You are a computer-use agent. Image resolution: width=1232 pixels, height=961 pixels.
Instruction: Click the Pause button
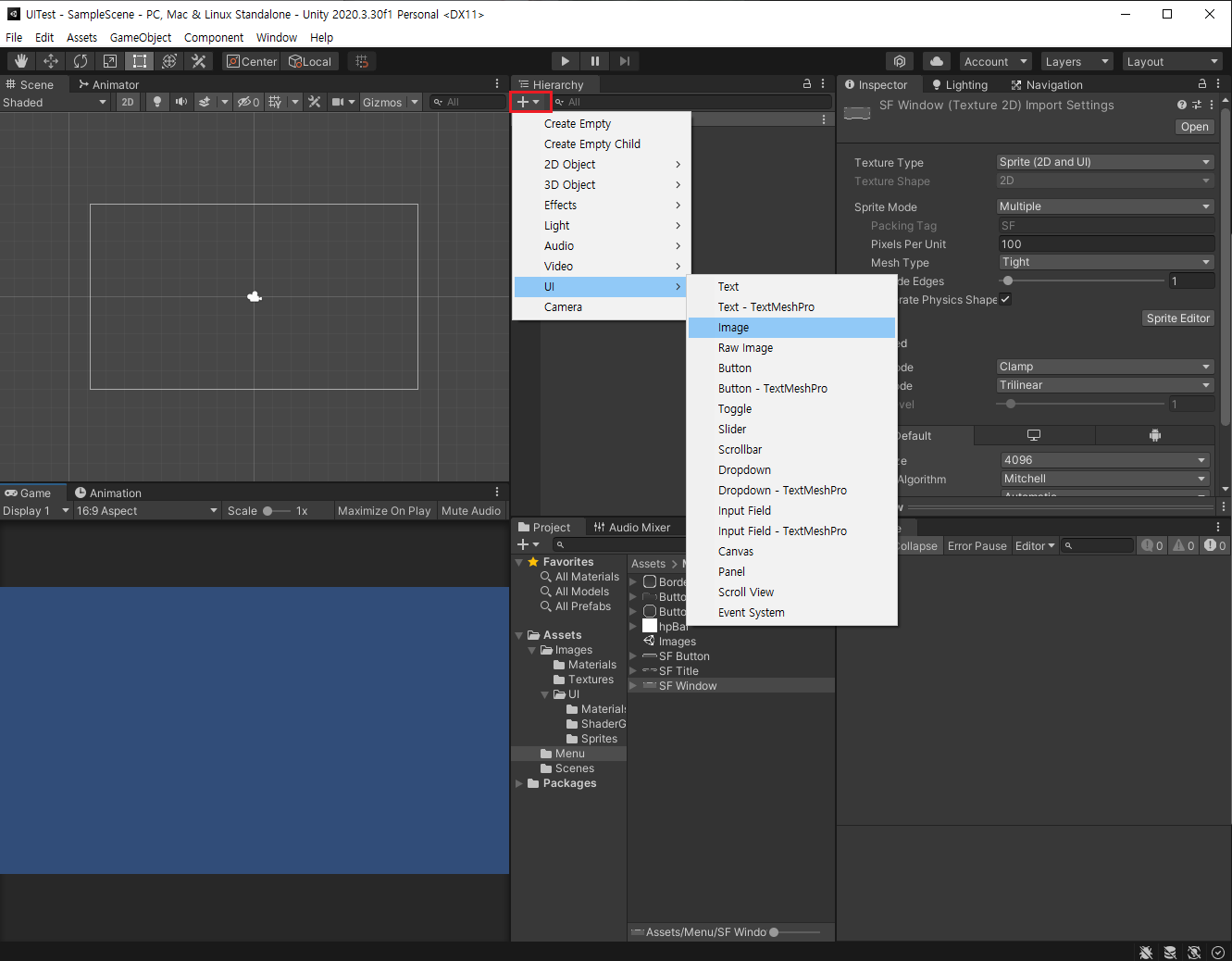coord(595,61)
